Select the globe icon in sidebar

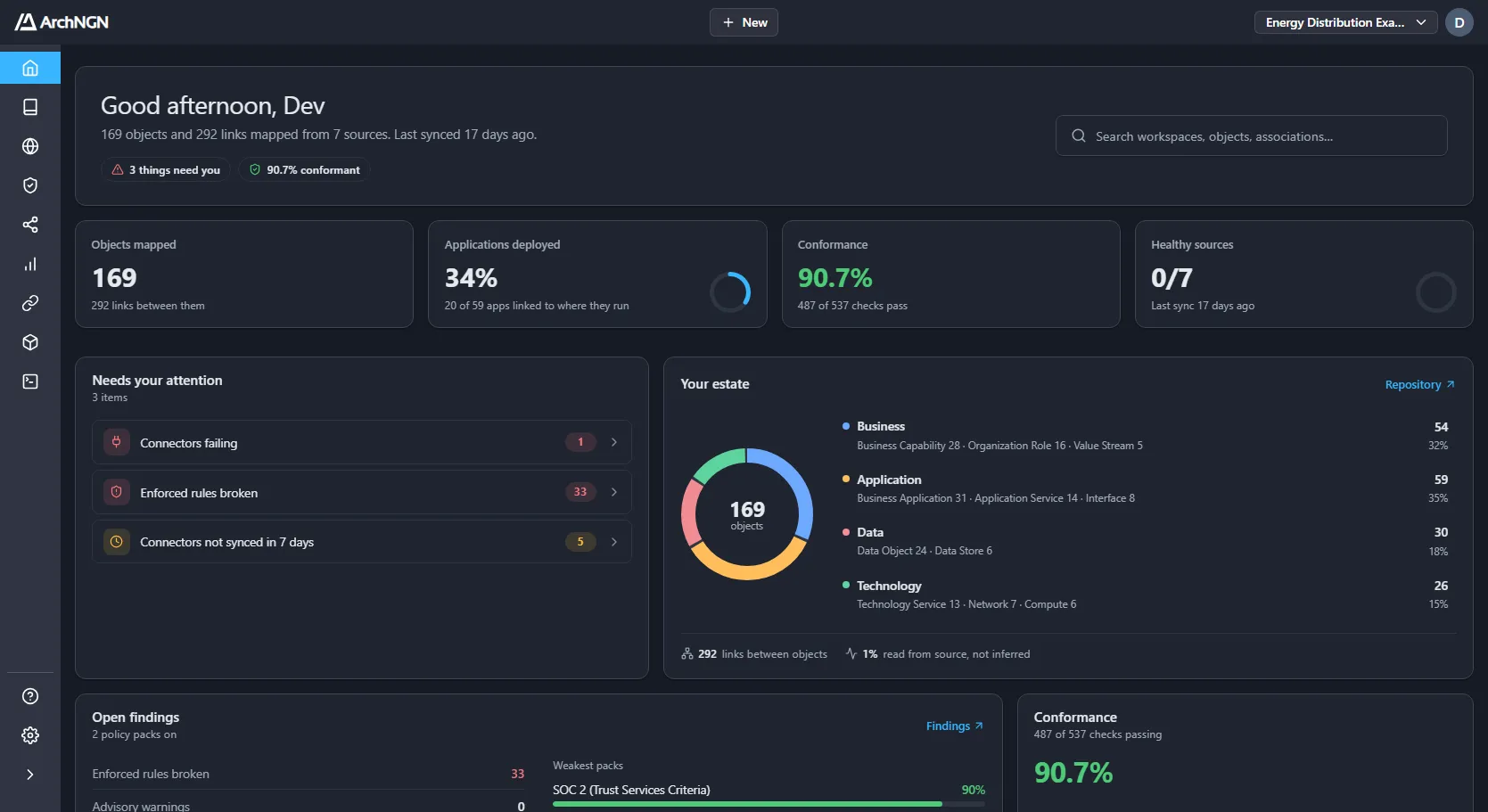pos(30,146)
